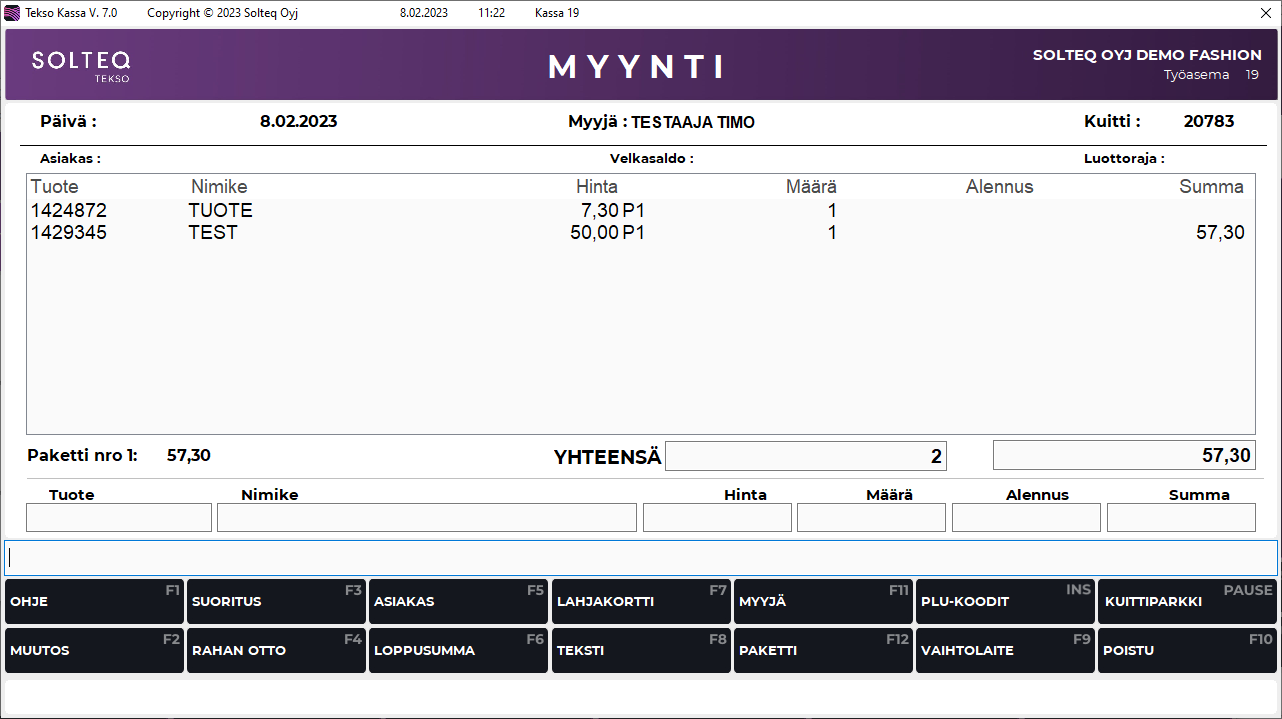Select the LOPPUSUMMA total button
Screen dimensions: 1282x719
click(x=458, y=651)
